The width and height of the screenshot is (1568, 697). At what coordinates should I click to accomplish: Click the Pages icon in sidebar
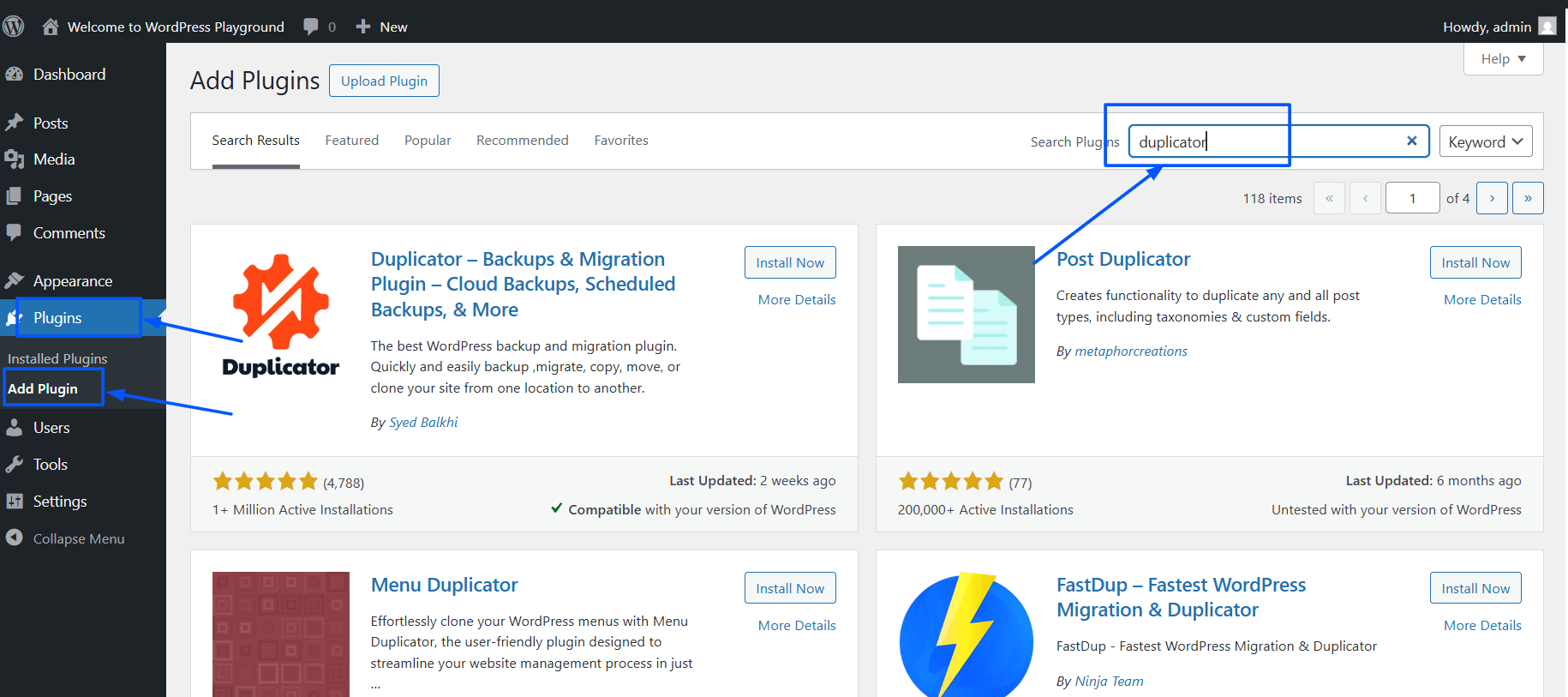pyautogui.click(x=15, y=196)
